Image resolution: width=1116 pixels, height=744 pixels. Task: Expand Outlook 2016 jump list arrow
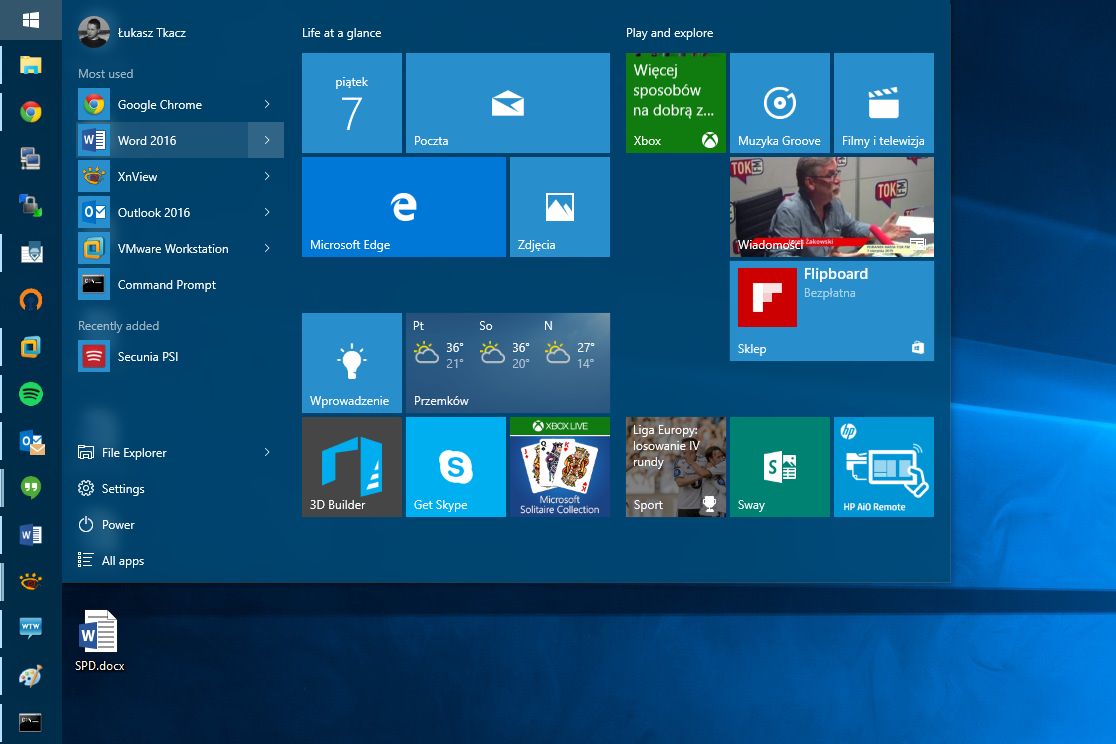tap(267, 212)
